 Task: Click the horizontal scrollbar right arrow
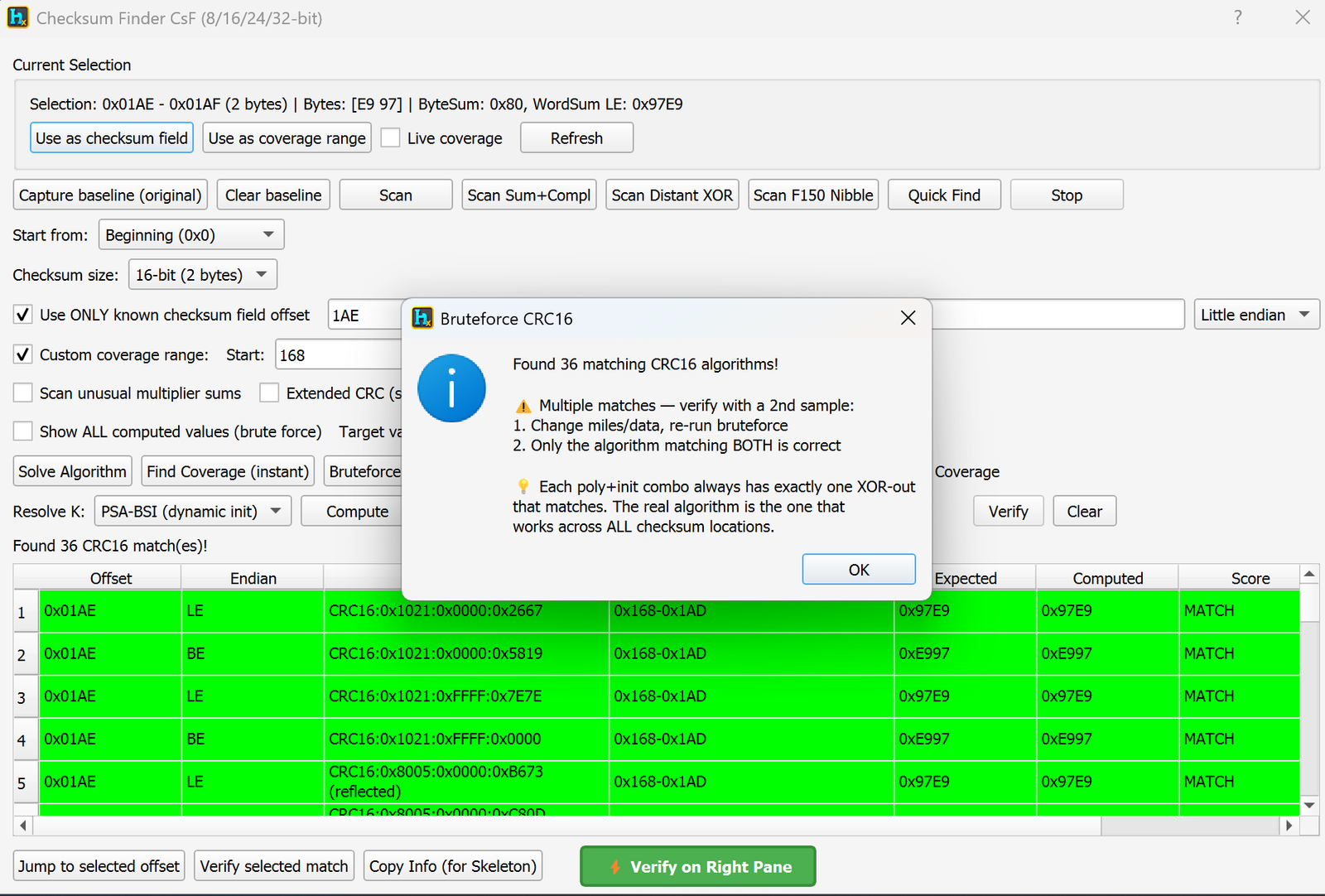1289,826
